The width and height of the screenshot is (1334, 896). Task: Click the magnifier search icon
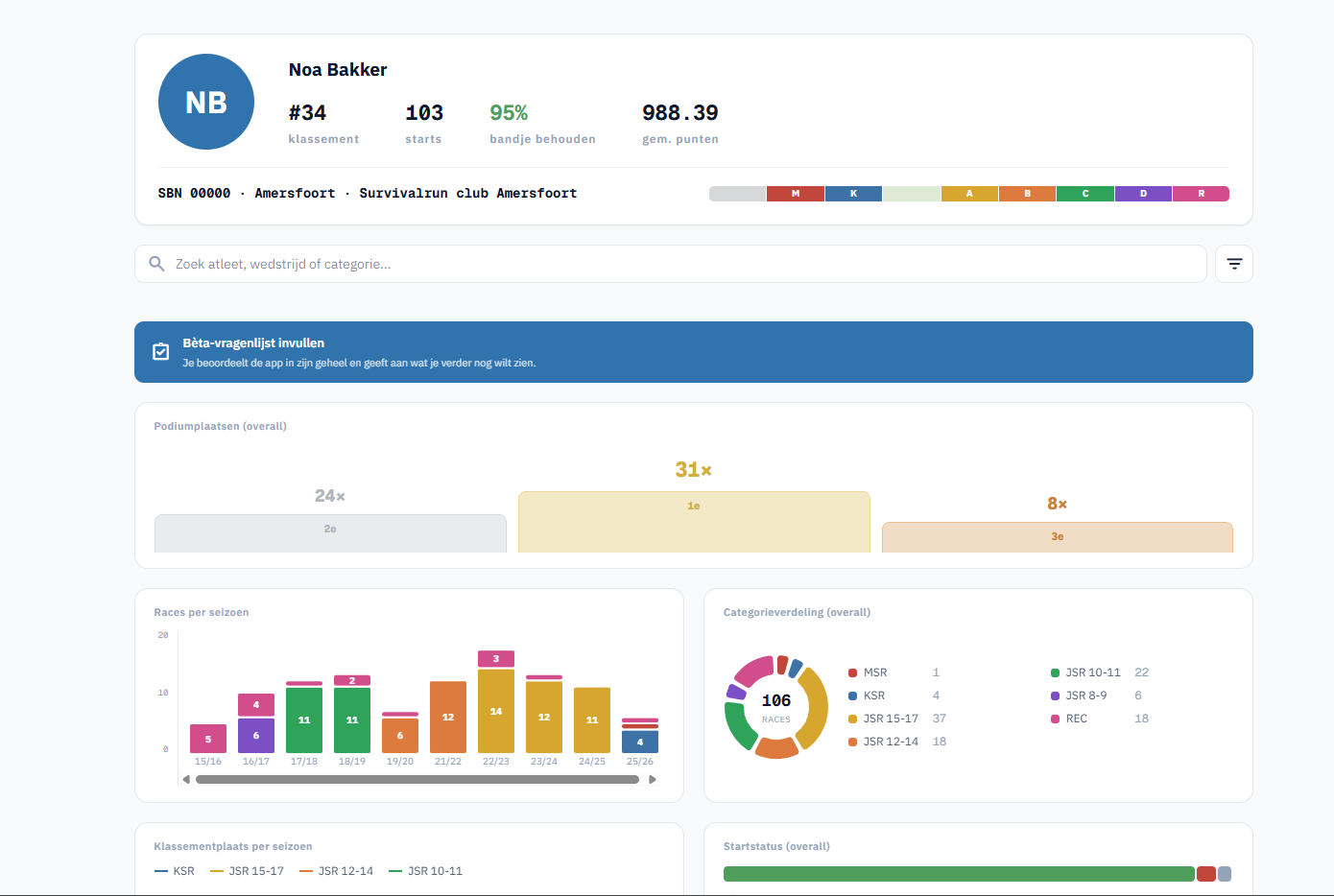tap(156, 264)
